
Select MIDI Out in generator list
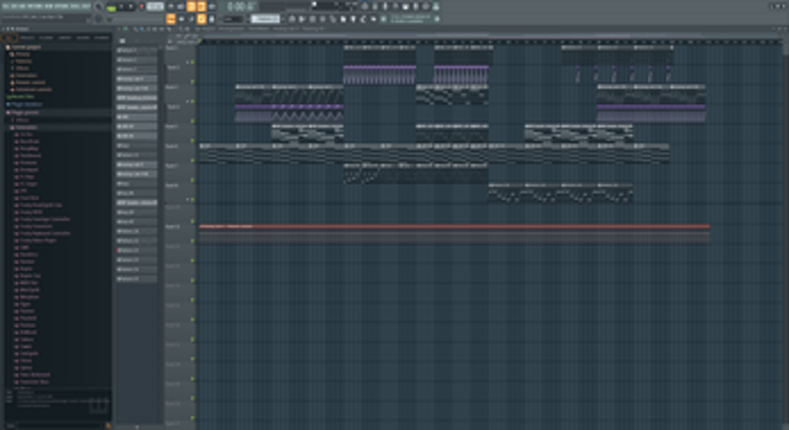[29, 283]
